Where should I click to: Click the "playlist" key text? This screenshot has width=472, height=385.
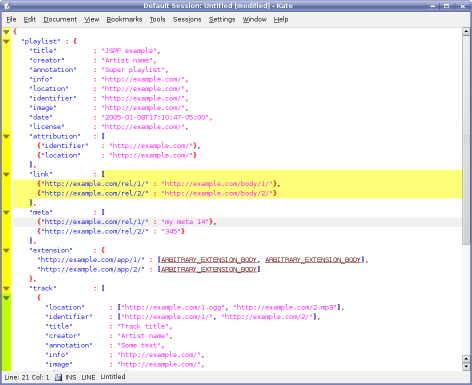(41, 41)
